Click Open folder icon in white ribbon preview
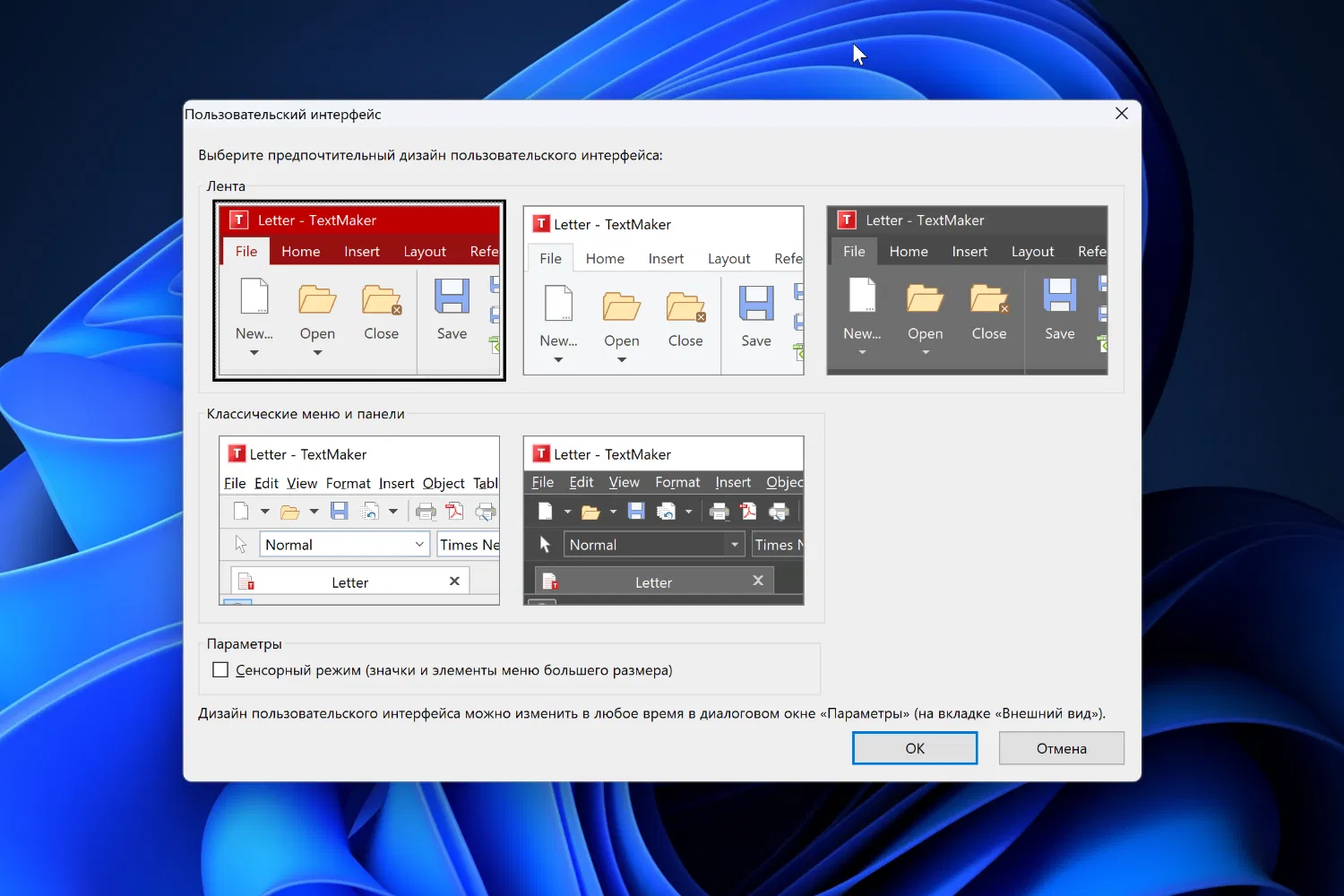This screenshot has width=1344, height=896. (621, 306)
